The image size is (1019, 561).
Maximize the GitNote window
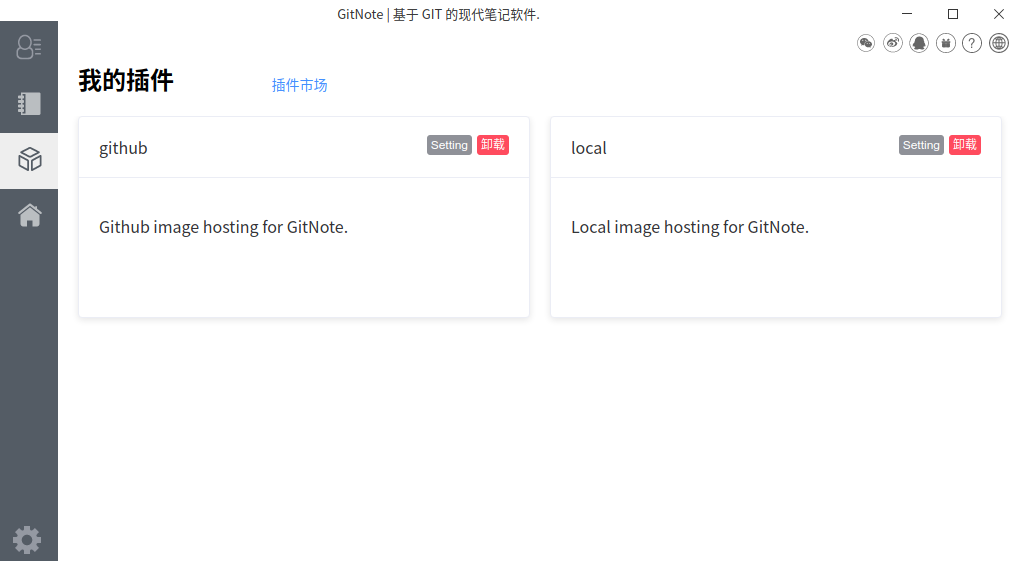coord(953,14)
